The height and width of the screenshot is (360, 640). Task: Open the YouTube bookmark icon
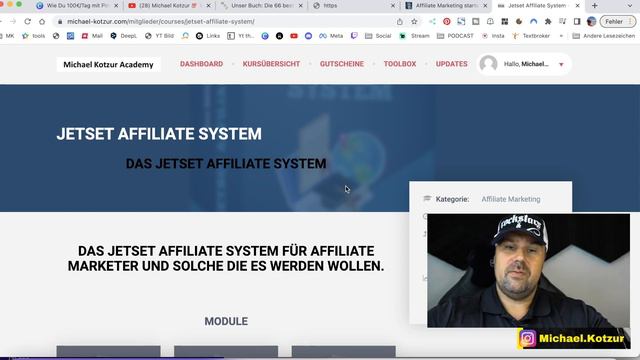tap(294, 36)
